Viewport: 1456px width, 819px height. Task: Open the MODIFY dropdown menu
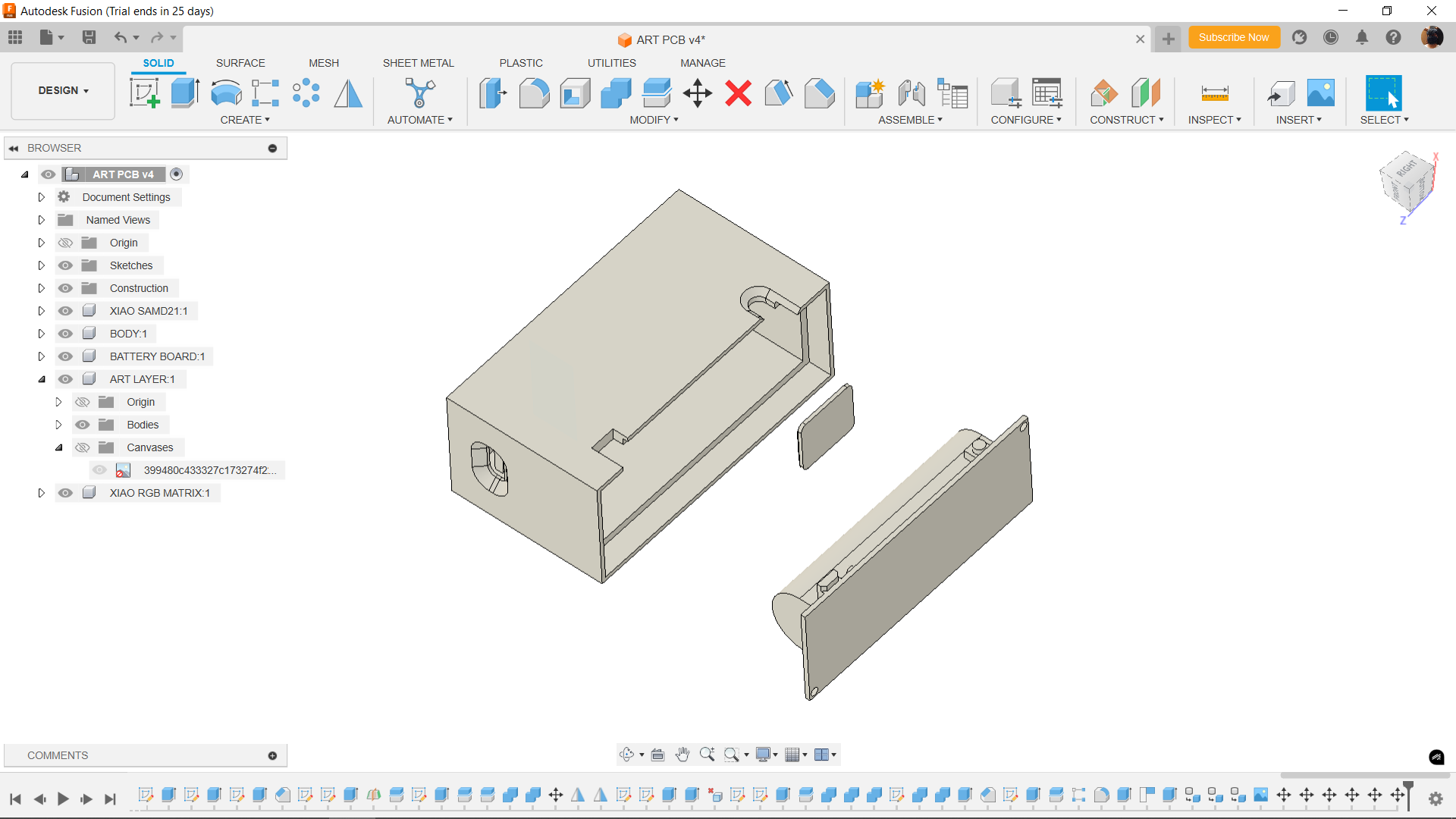coord(654,120)
